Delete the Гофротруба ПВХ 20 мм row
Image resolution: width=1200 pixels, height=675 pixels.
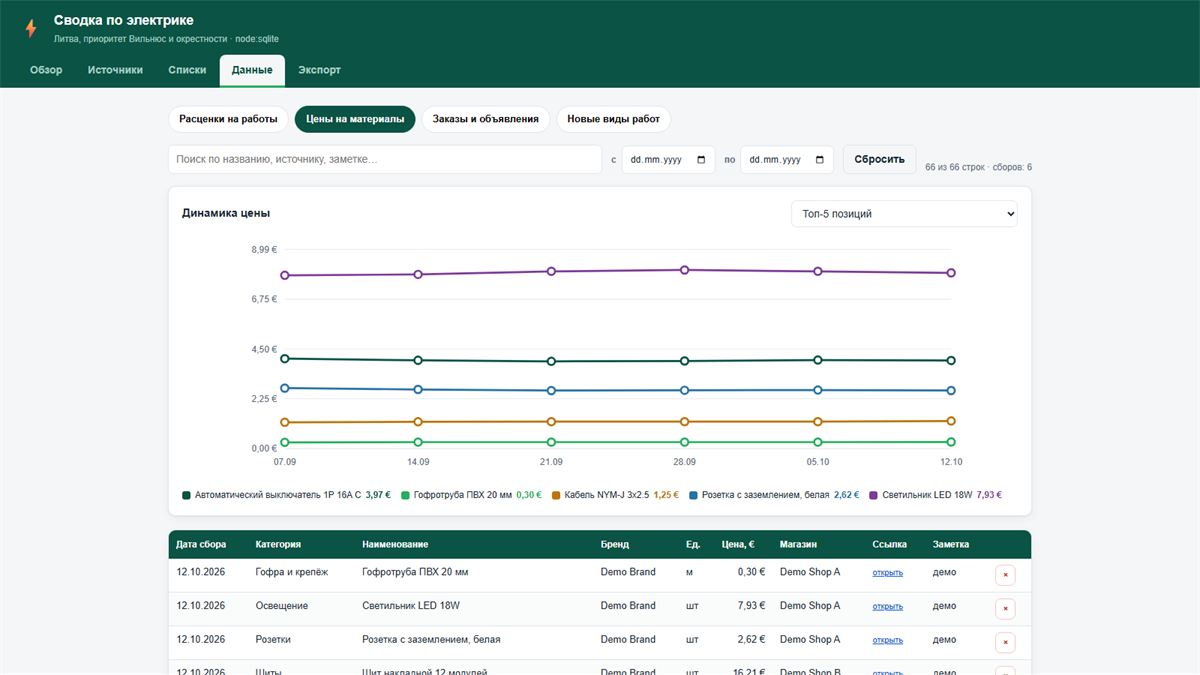coord(1005,575)
